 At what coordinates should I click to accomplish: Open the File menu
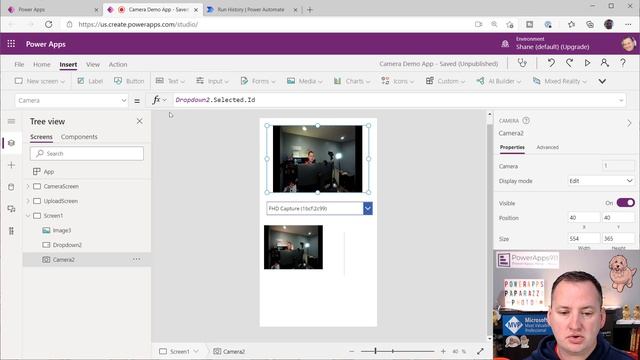(x=19, y=64)
